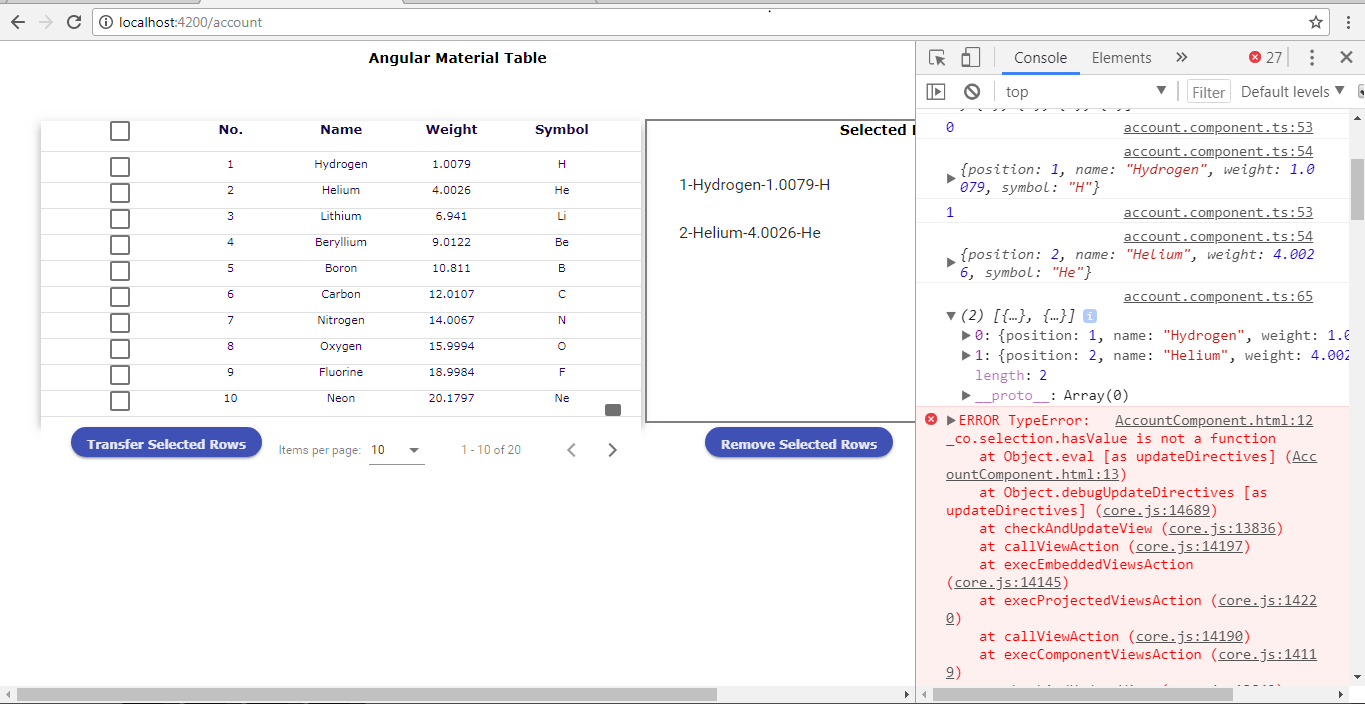Show the console sidebar icon
The image size is (1365, 704).
pos(936,91)
